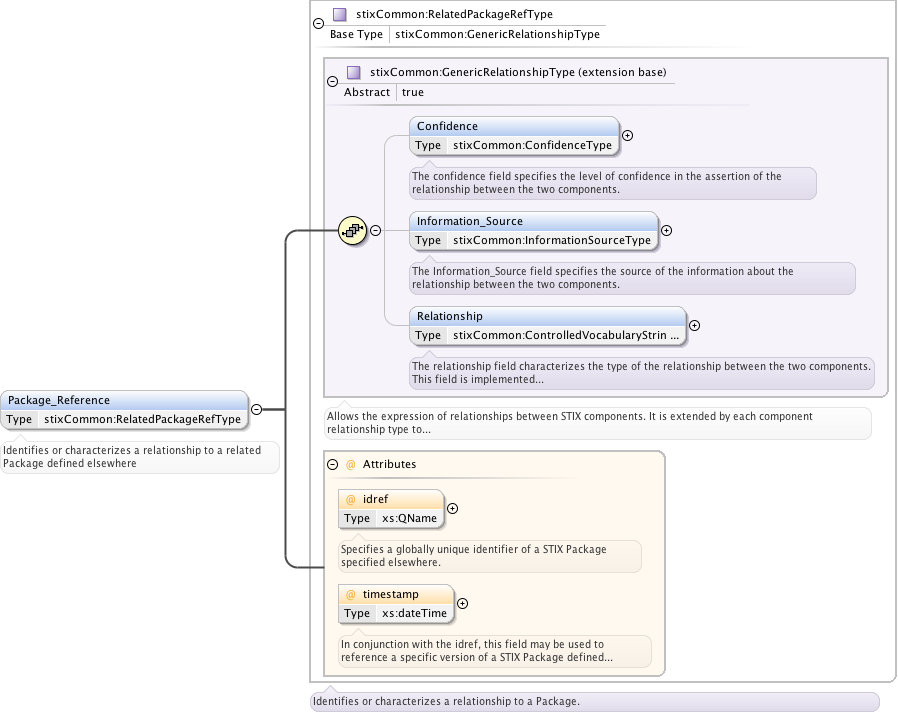Click the purple GenericRelationshipType type icon

click(x=353, y=72)
